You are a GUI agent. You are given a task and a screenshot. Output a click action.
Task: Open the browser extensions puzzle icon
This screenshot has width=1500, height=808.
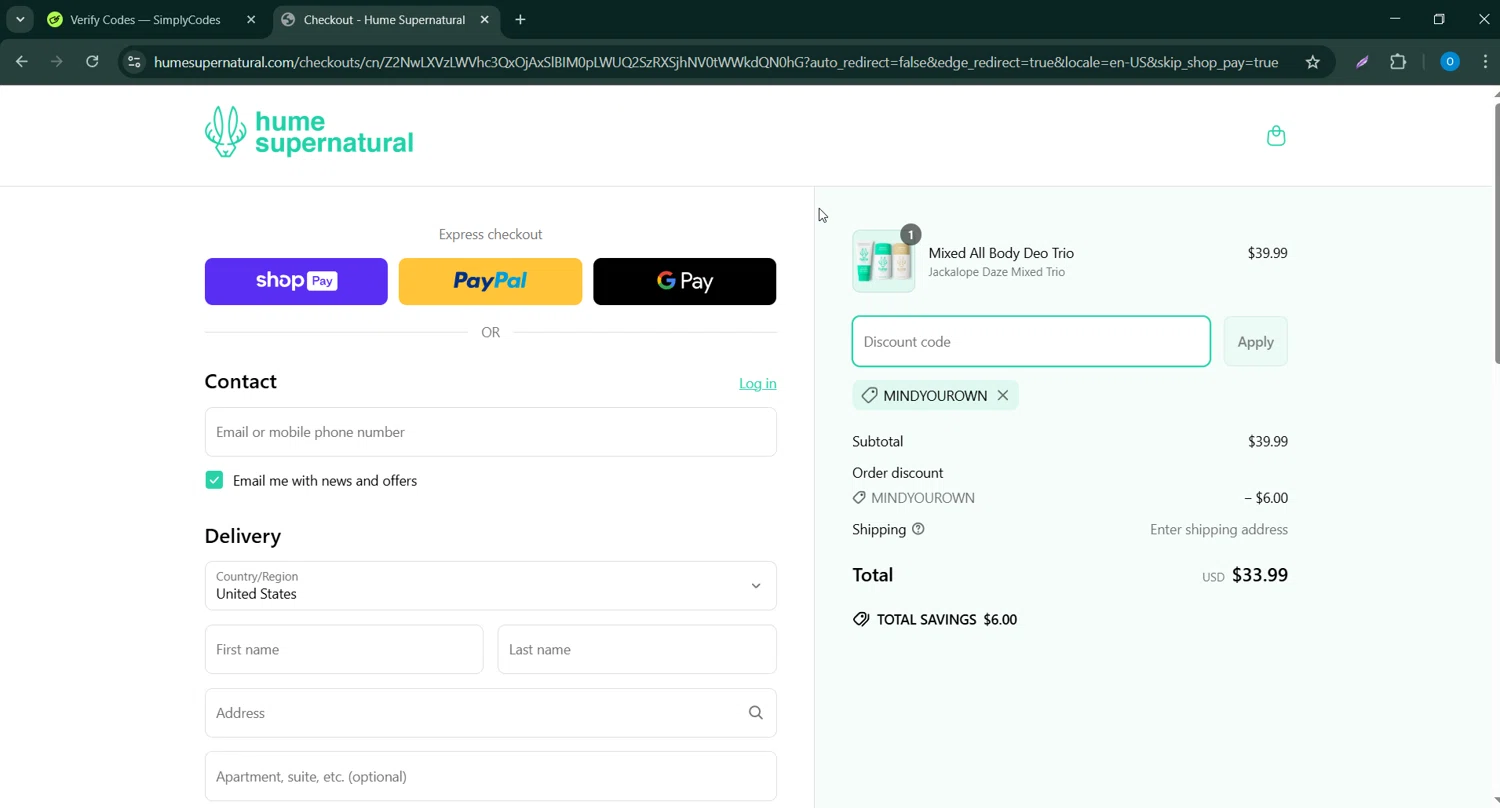point(1398,62)
